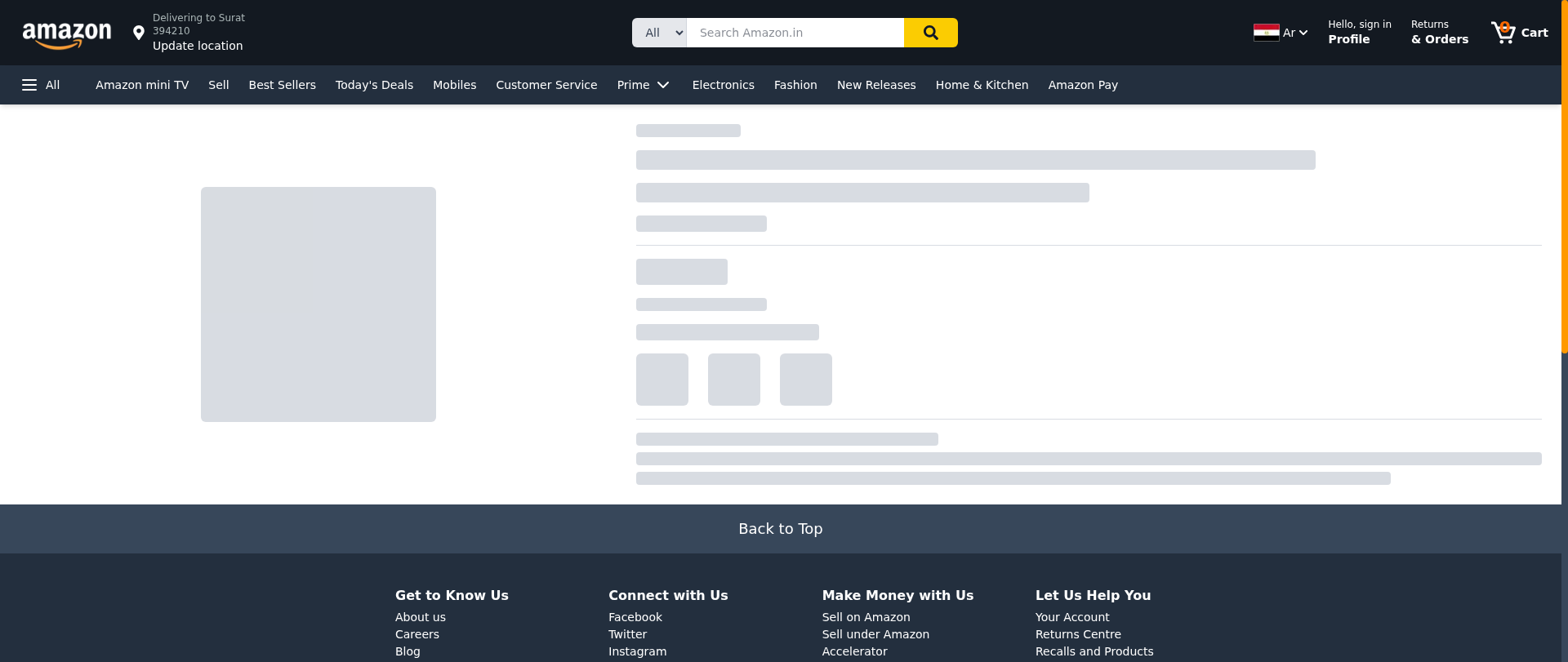Focus the Search Amazon.in field
Viewport: 1568px width, 662px height.
click(x=795, y=33)
